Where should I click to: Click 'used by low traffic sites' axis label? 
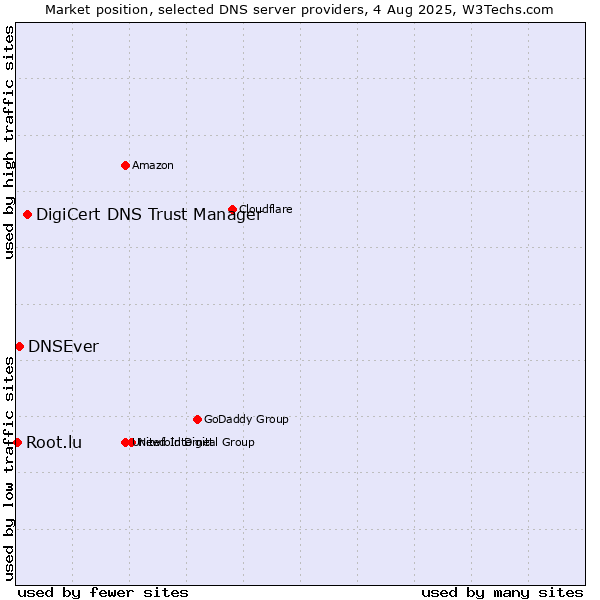point(8,469)
